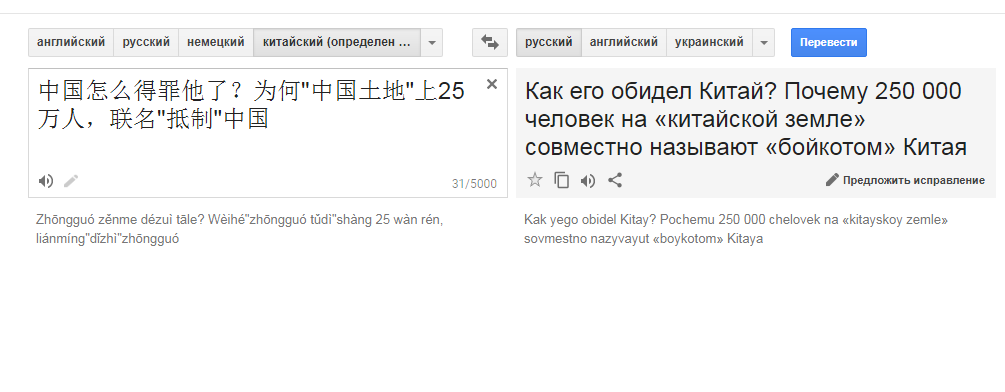Star the Russian translation
This screenshot has height=392, width=1005.
535,180
